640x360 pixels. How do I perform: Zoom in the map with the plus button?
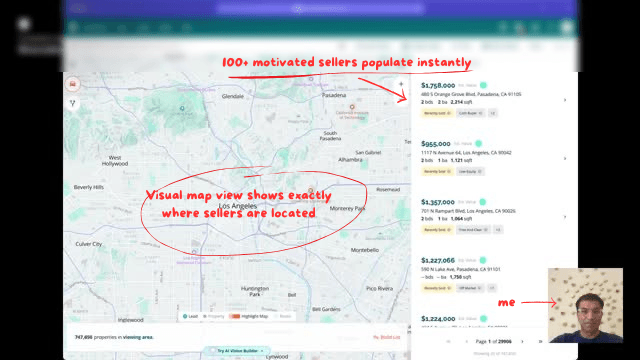[x=401, y=84]
